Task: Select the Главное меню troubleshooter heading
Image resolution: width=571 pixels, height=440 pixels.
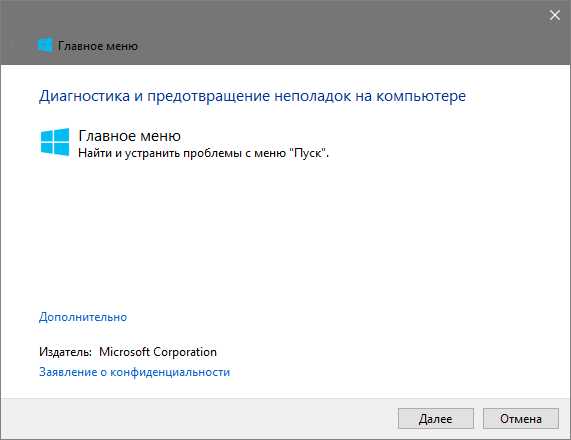Action: pyautogui.click(x=130, y=136)
